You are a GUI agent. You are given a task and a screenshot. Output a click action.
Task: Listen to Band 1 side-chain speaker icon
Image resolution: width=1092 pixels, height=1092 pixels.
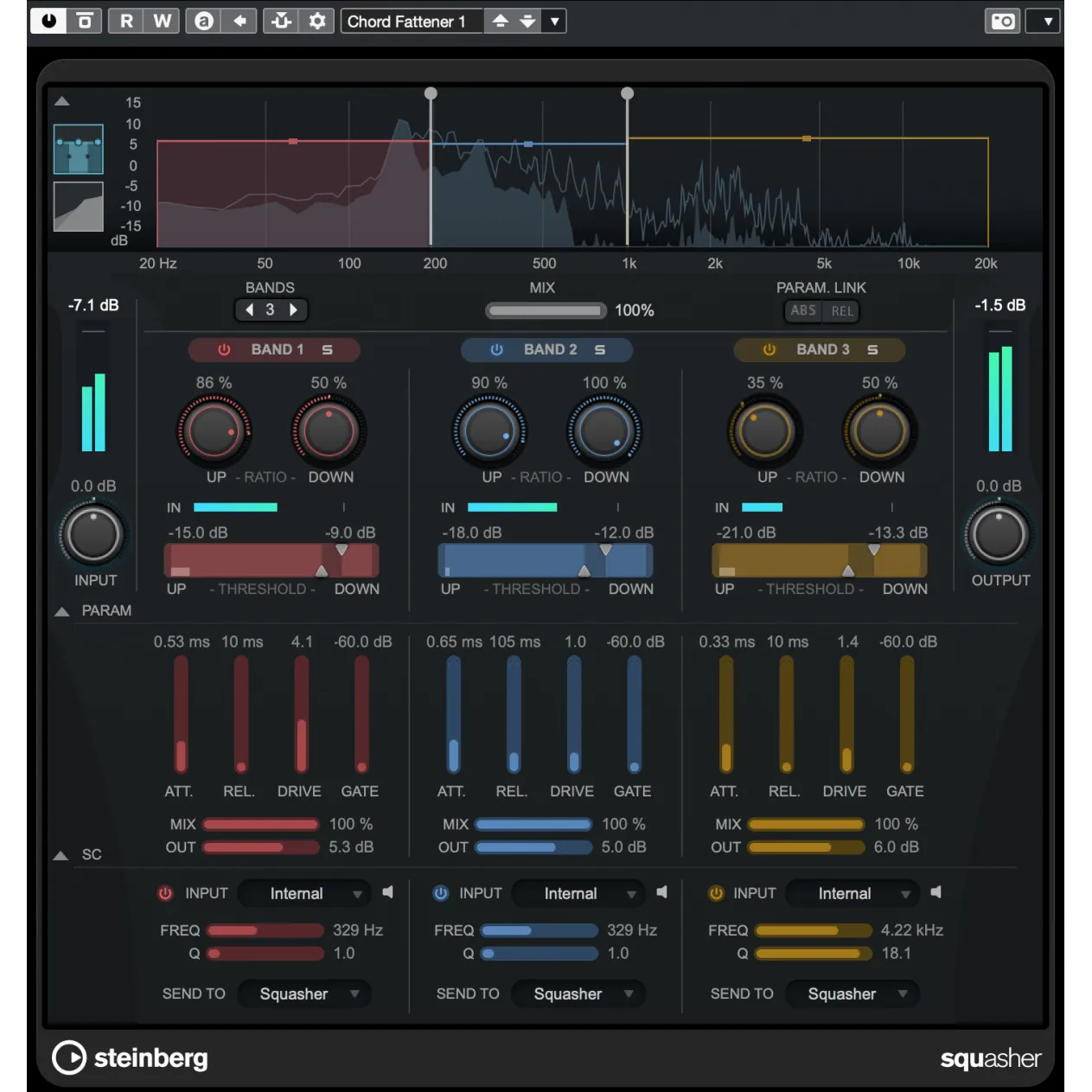coord(388,891)
